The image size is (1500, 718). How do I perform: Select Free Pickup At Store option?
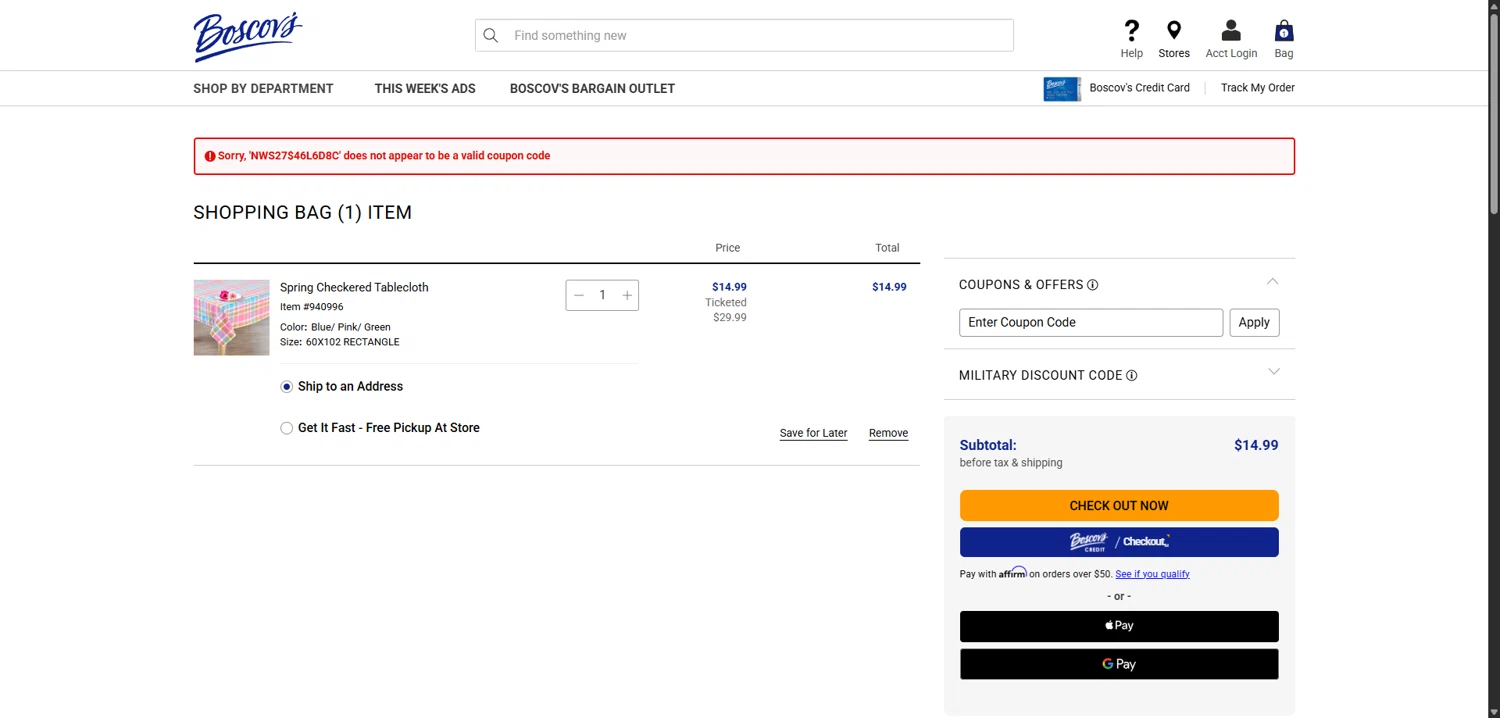pyautogui.click(x=287, y=428)
